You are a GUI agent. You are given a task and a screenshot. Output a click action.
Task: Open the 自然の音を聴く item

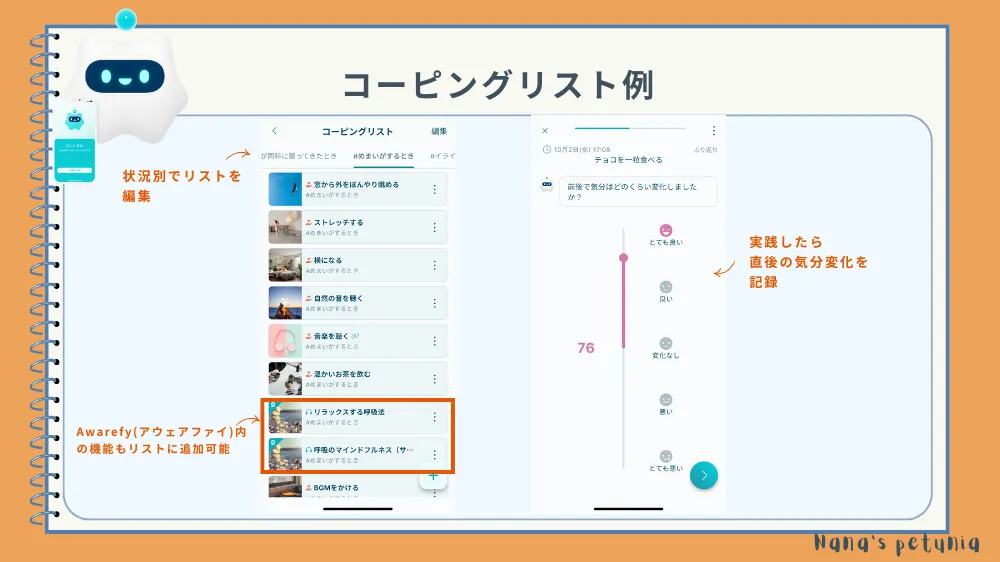point(358,303)
